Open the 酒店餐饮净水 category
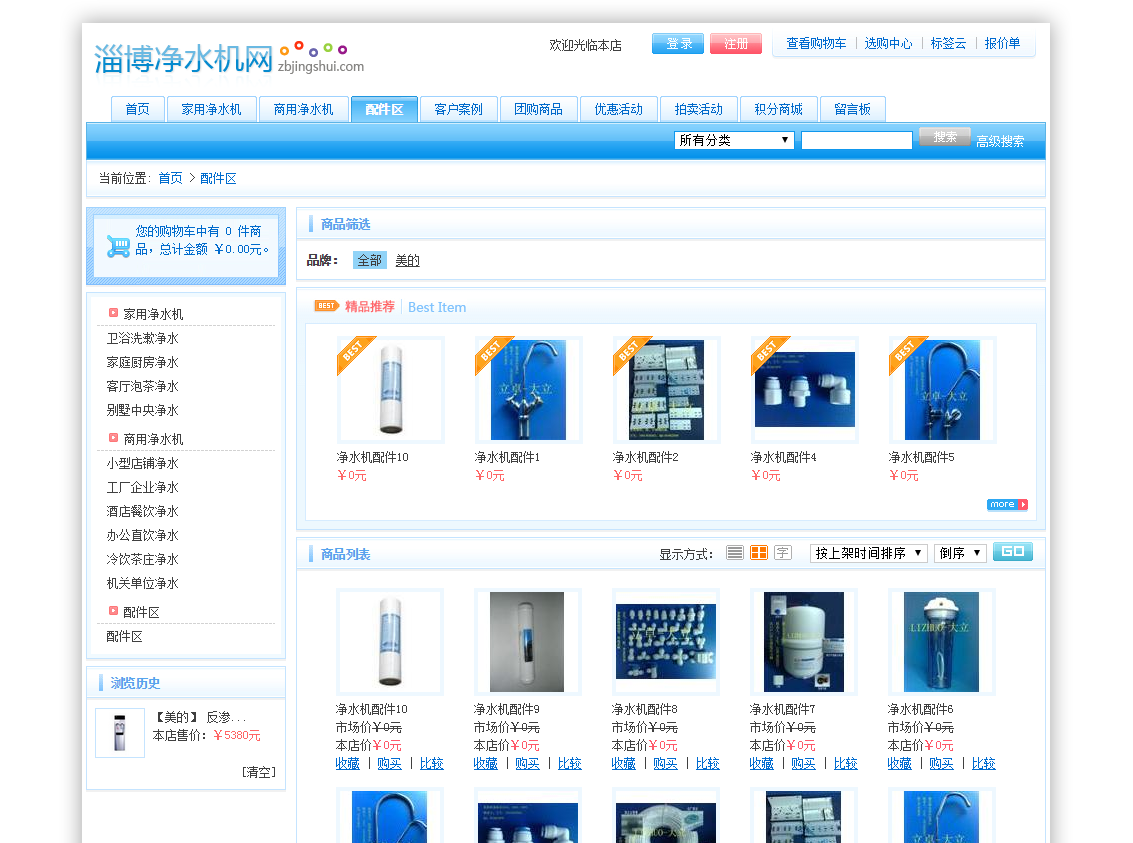 tap(142, 511)
